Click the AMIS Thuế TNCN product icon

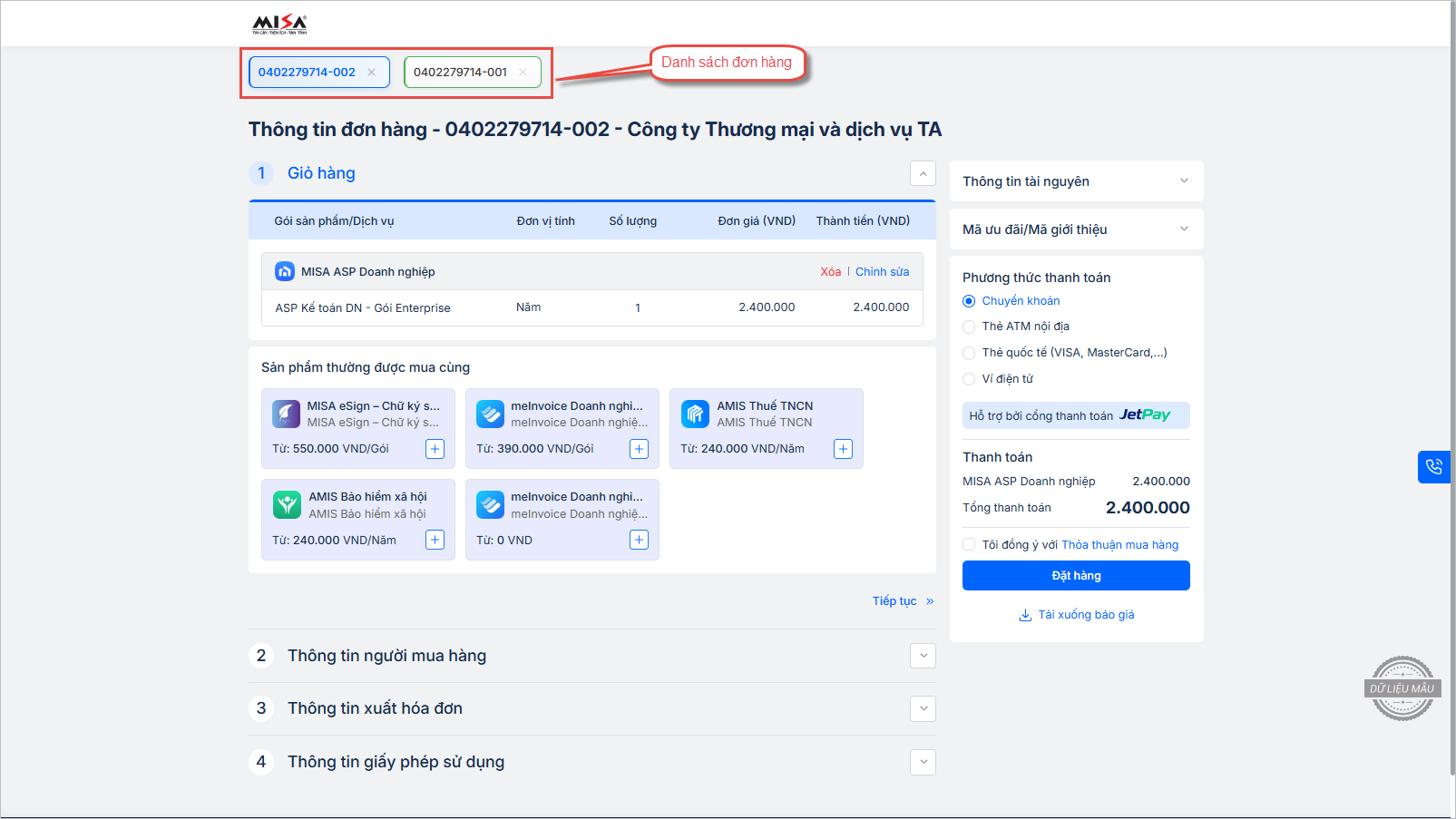(696, 414)
